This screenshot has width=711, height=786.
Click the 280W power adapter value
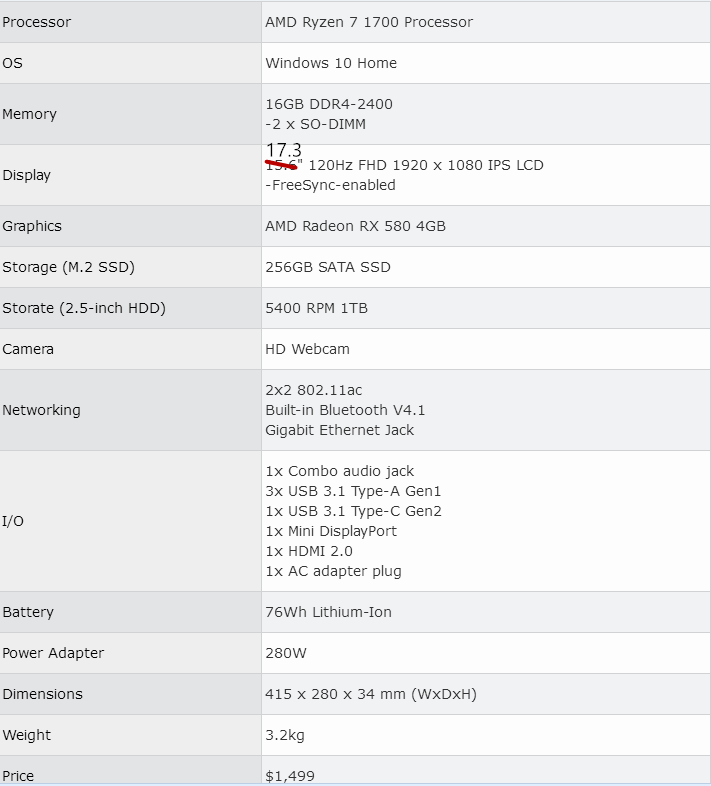(285, 653)
